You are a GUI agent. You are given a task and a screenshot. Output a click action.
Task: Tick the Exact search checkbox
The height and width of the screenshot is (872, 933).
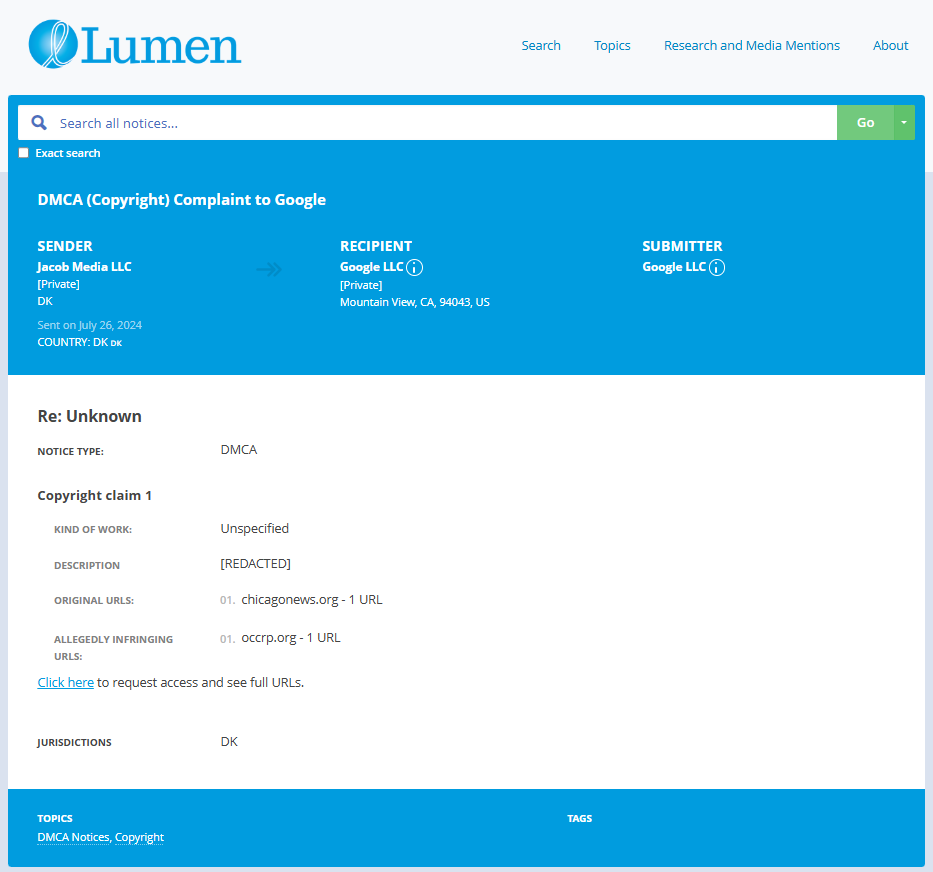click(24, 153)
